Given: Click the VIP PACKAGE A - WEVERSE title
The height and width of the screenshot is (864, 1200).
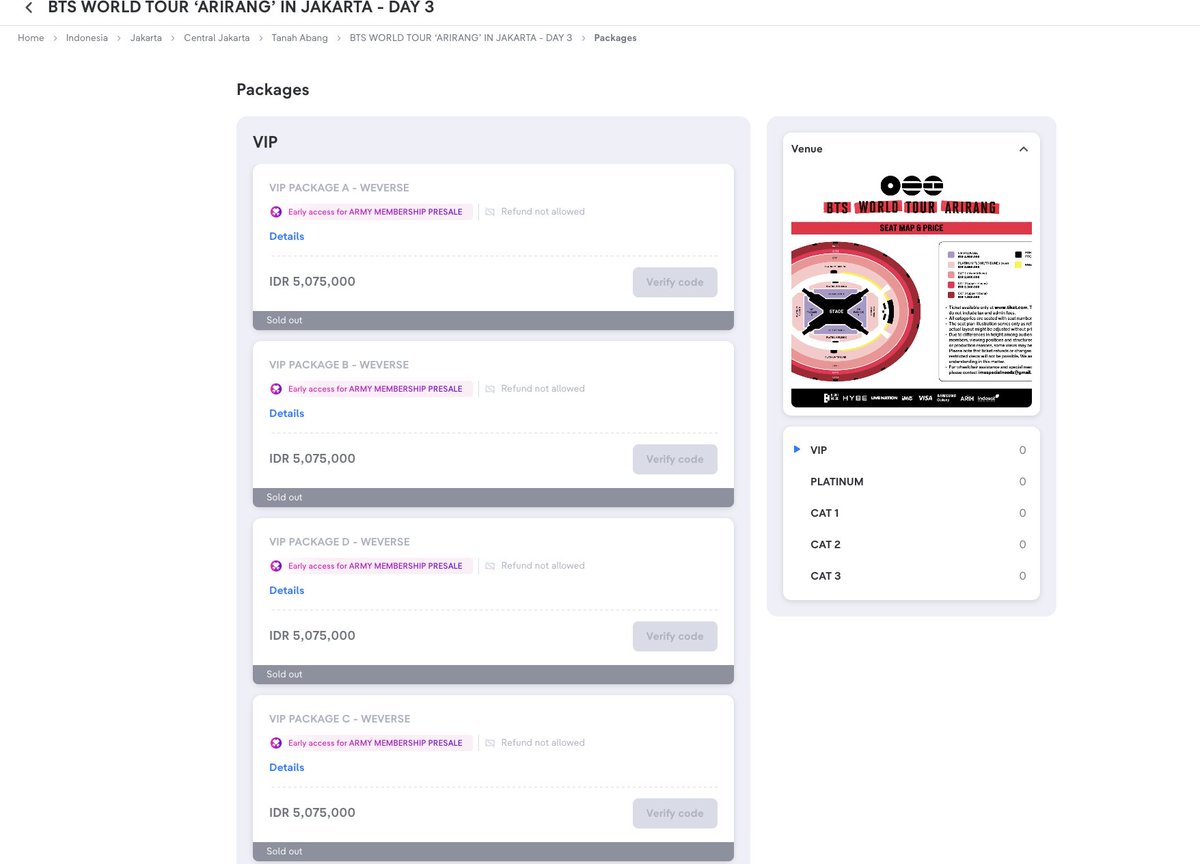Looking at the screenshot, I should point(339,188).
